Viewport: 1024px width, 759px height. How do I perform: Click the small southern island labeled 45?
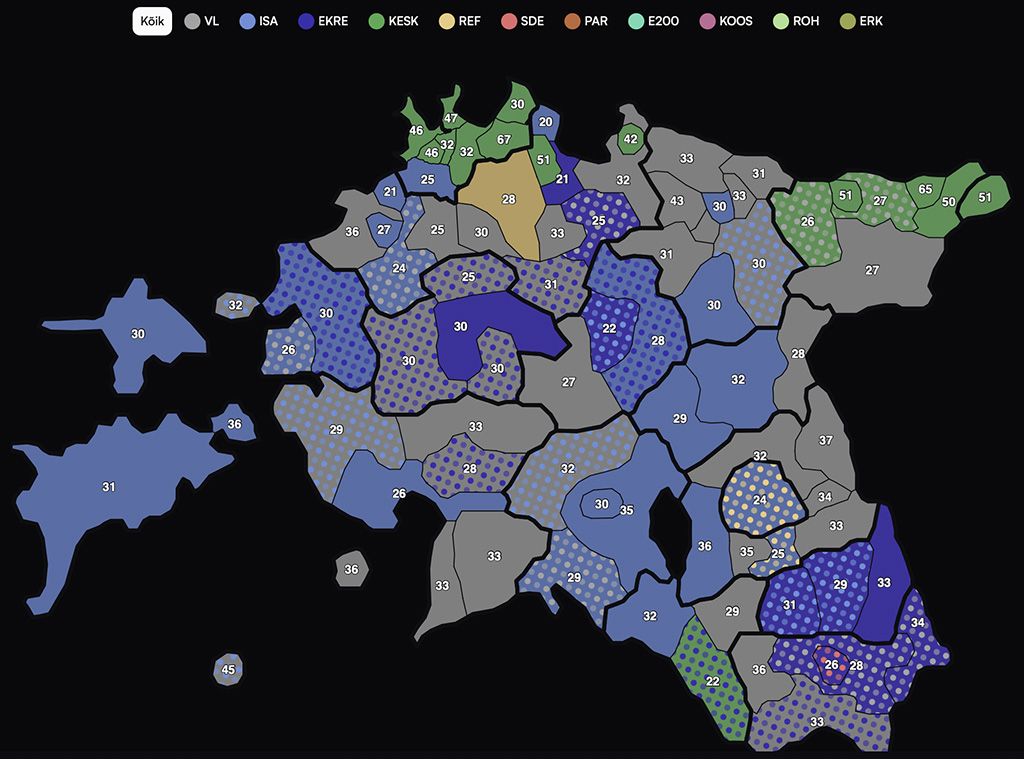(x=228, y=670)
